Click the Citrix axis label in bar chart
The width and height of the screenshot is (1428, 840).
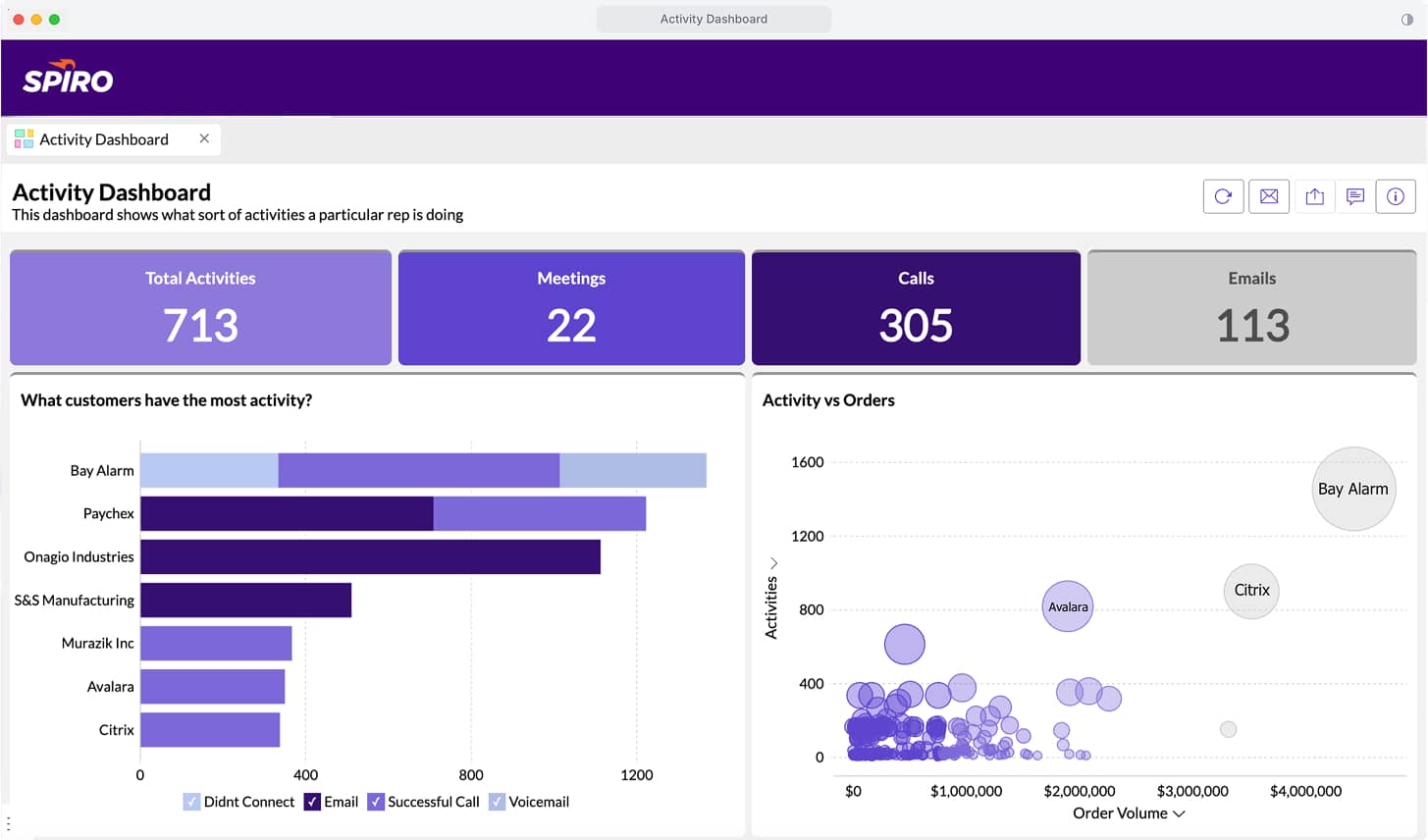coord(116,729)
